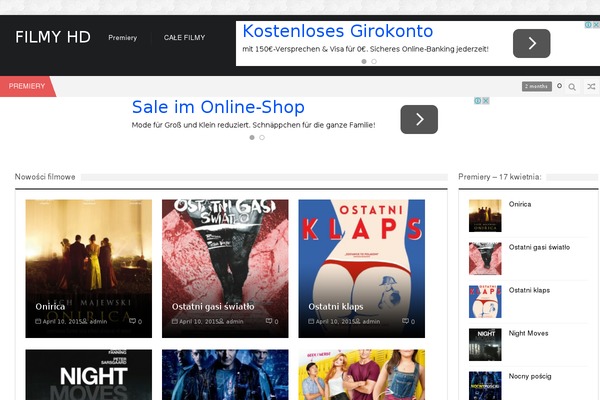Viewport: 600px width, 400px height.
Task: Click the 2 months ticker badge
Action: coord(536,86)
